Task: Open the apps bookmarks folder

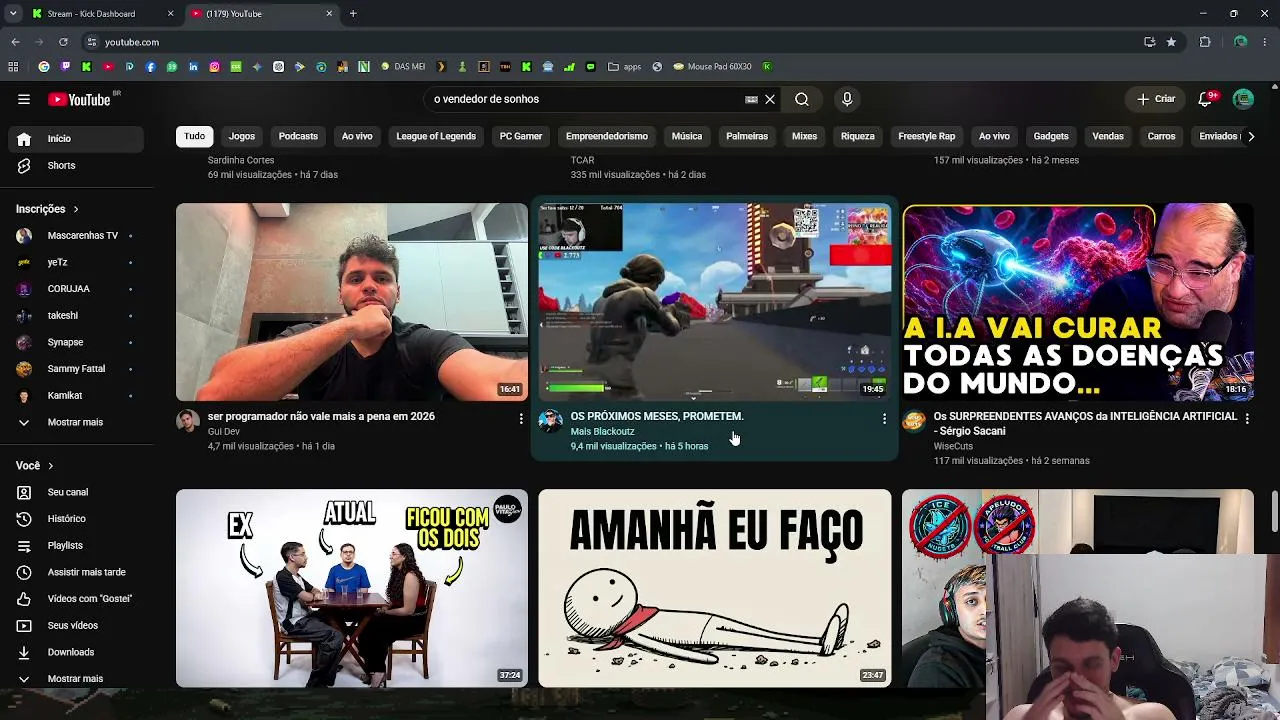Action: (624, 67)
